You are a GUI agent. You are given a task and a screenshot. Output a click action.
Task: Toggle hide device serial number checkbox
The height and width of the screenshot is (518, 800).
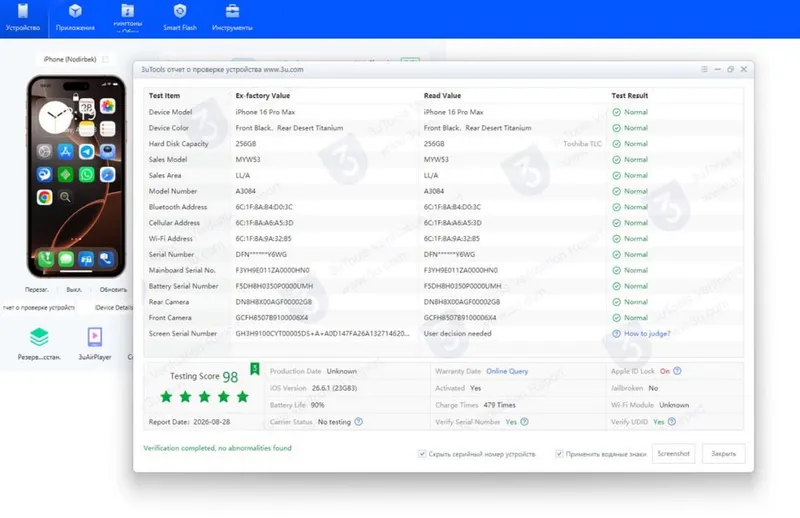click(x=422, y=454)
